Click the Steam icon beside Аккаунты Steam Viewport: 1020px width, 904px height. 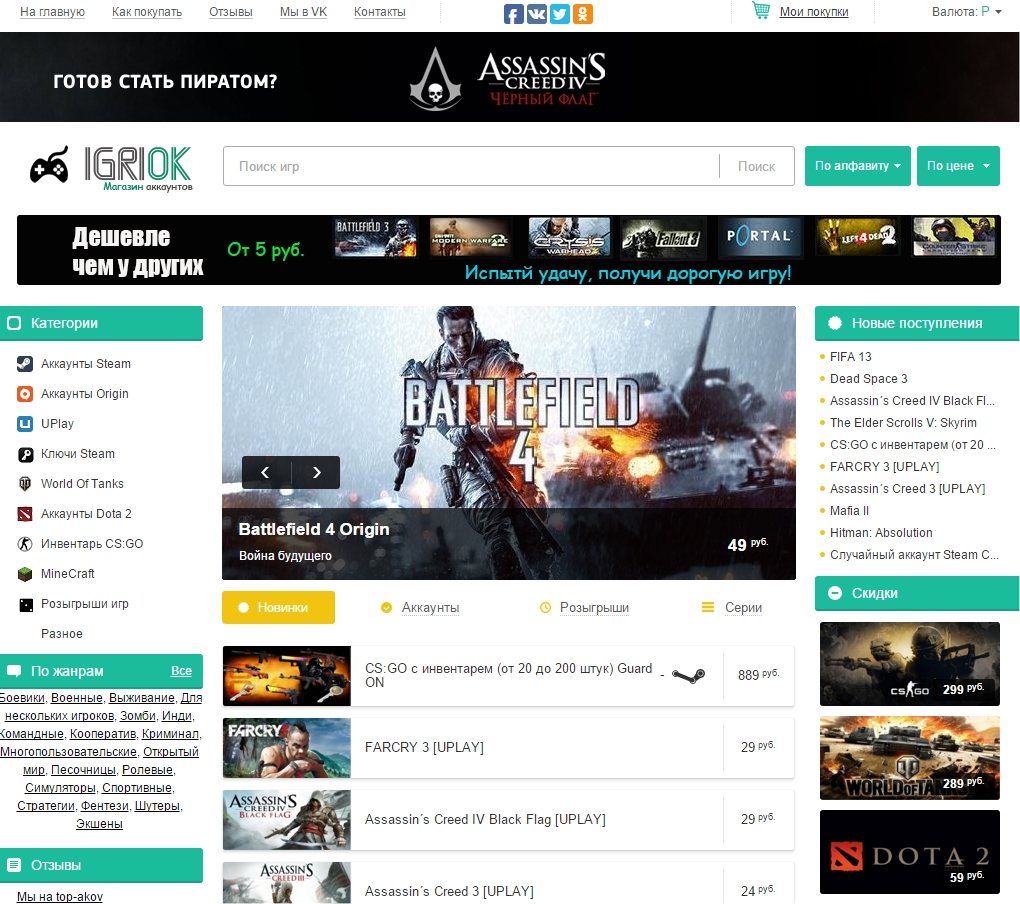pyautogui.click(x=25, y=364)
